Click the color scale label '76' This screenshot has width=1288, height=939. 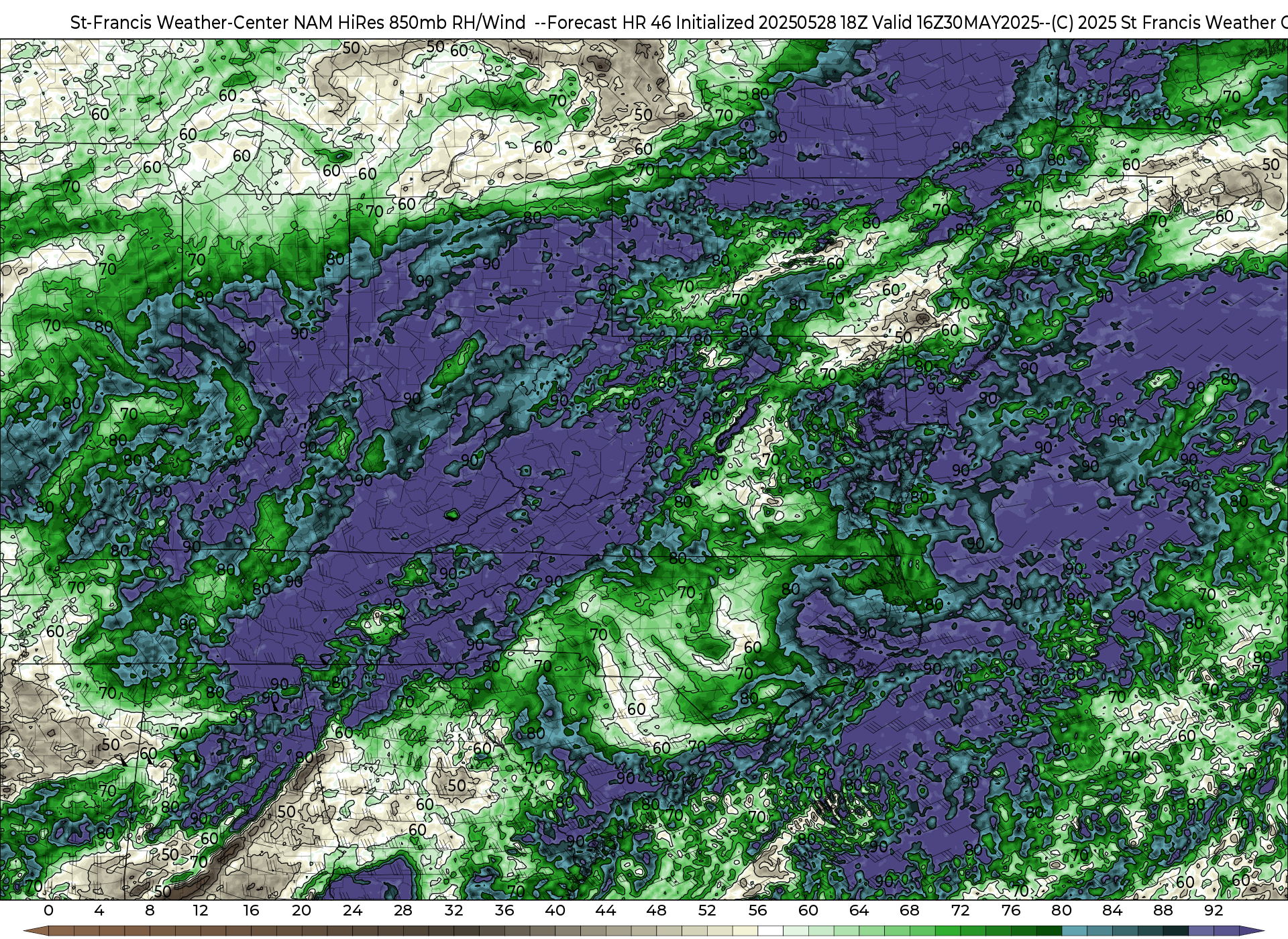click(1011, 910)
